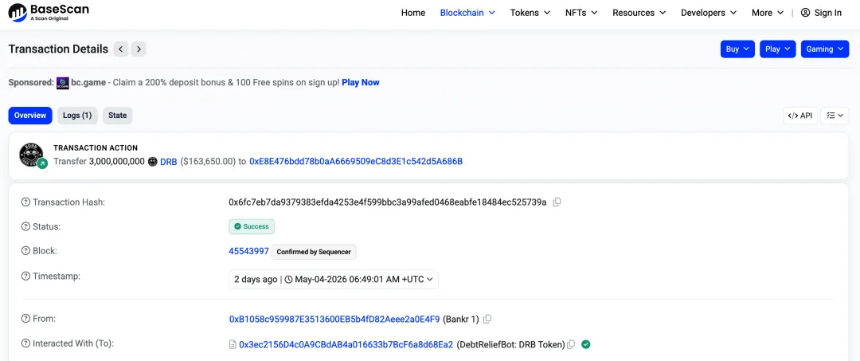Copy the transaction hash to clipboard
Viewport: 860px width, 361px height.
(557, 202)
